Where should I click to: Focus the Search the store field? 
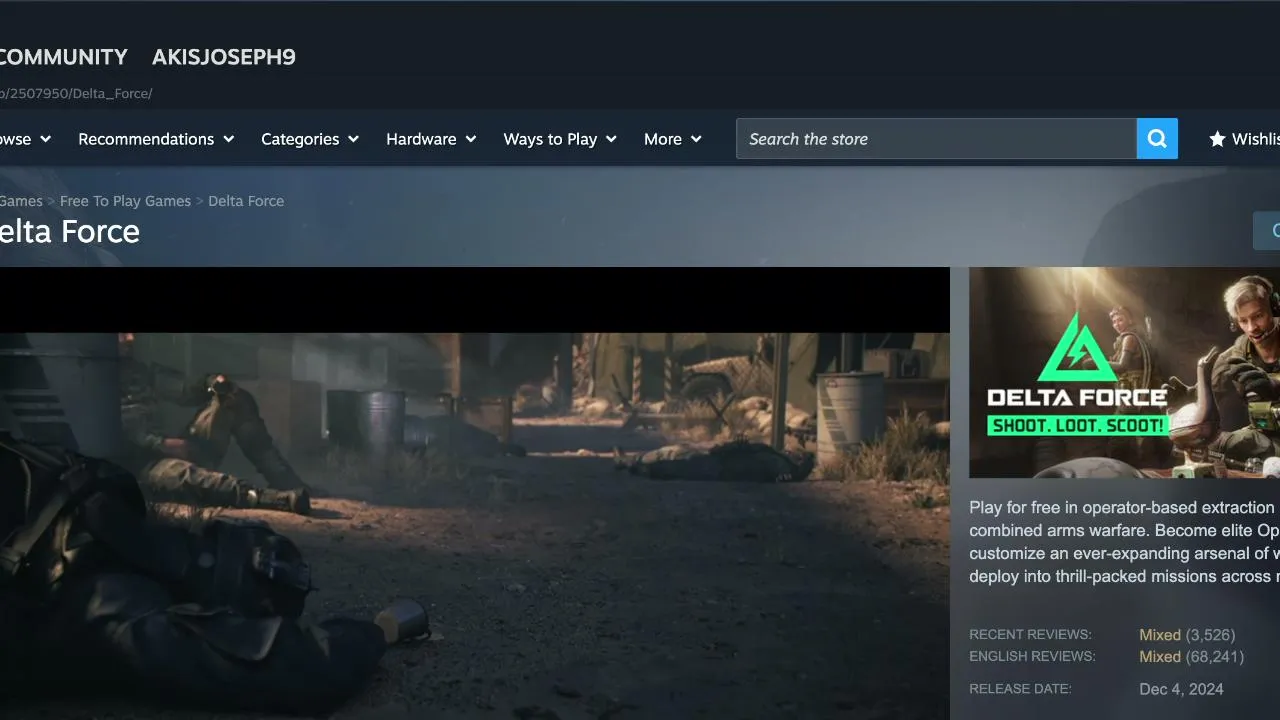[x=936, y=139]
